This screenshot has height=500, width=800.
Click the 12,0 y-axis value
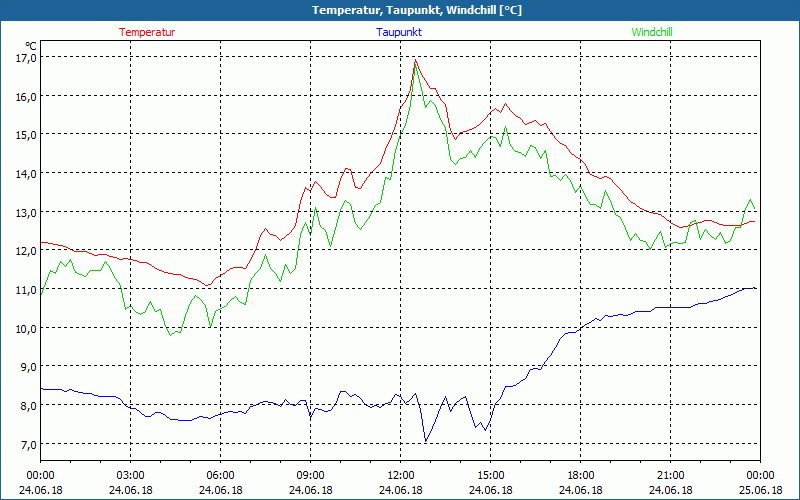pos(26,251)
